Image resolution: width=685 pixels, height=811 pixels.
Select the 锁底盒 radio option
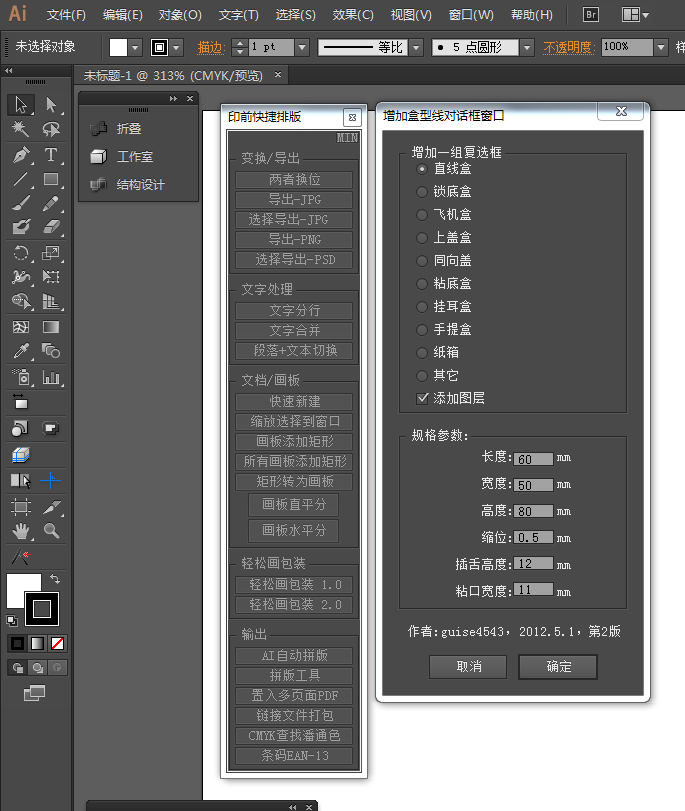422,192
